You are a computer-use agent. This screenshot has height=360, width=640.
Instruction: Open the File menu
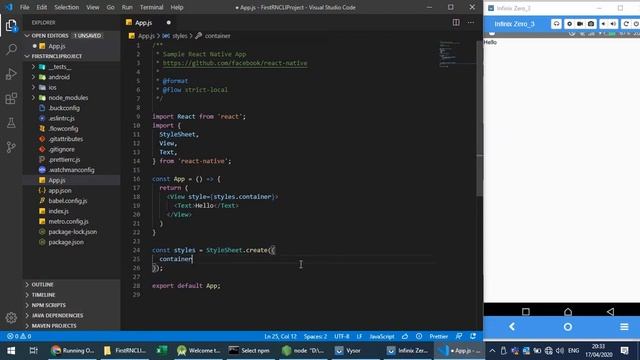coord(24,7)
